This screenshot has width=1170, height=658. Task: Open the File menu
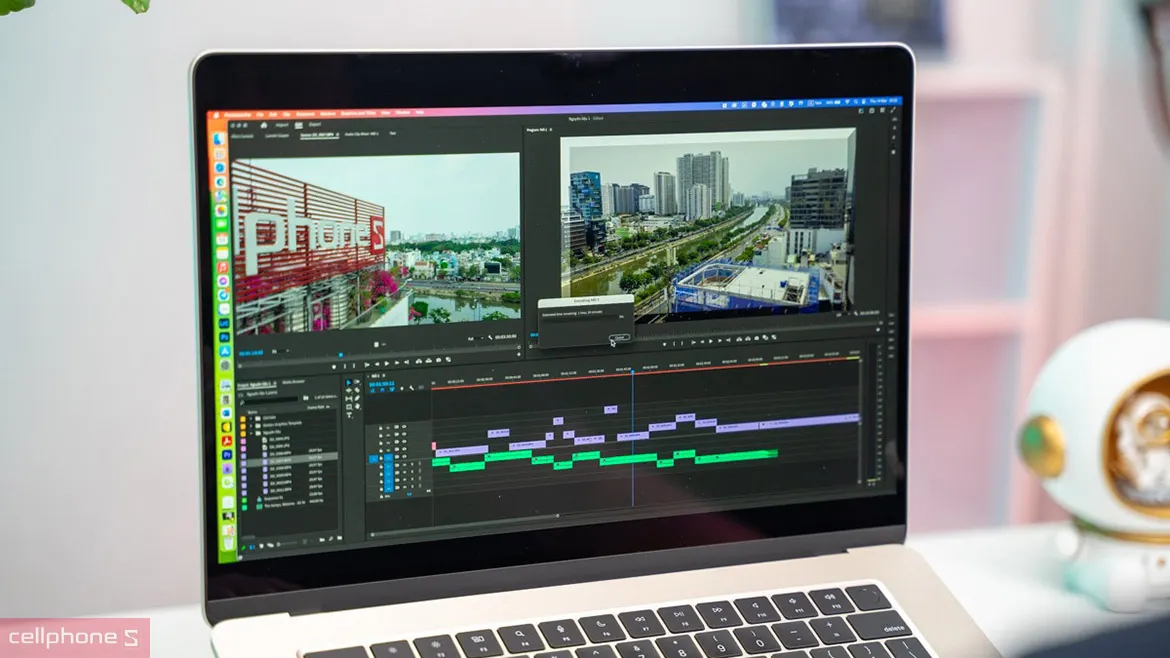tap(260, 114)
